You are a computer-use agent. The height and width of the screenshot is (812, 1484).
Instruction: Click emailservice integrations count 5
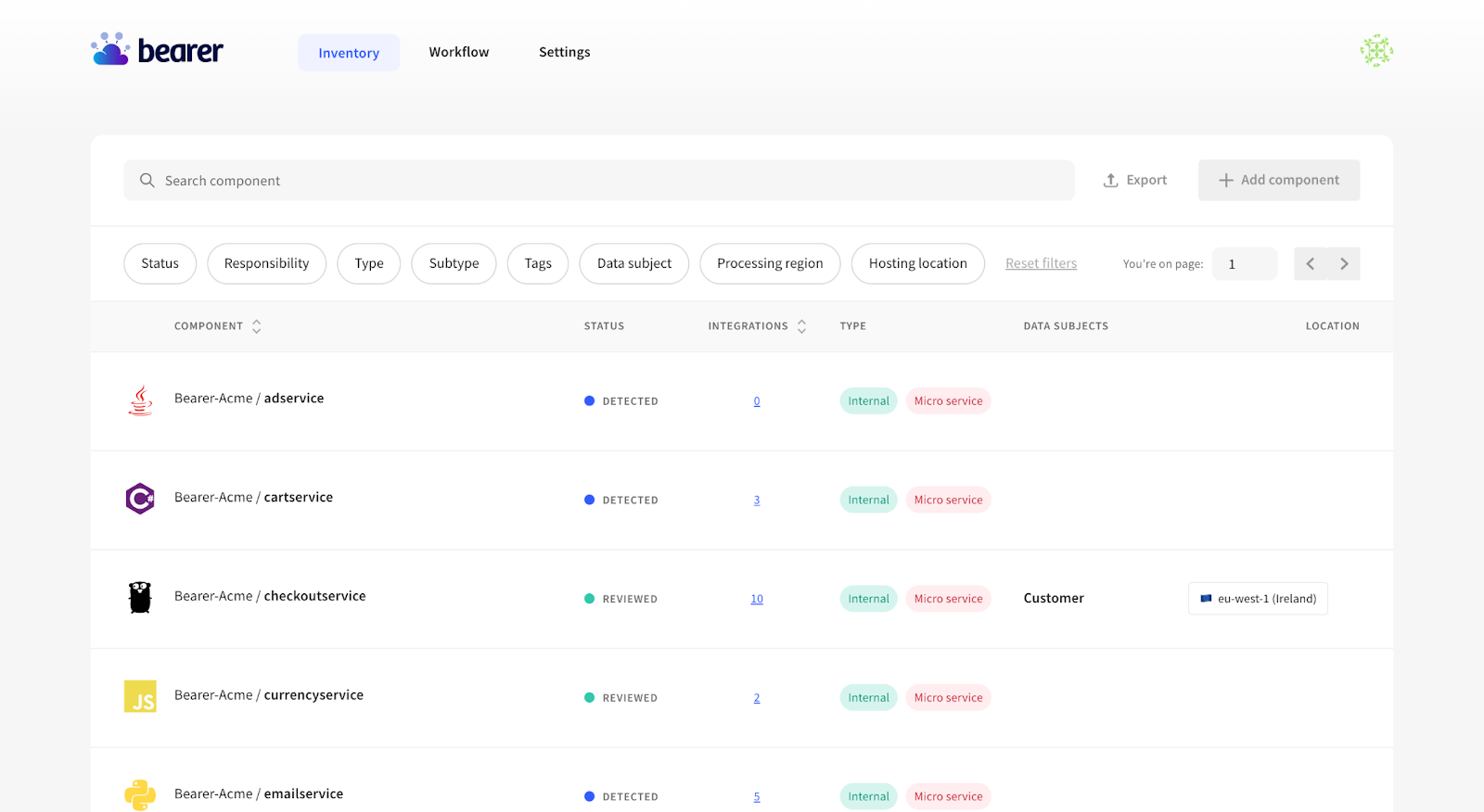coord(757,797)
